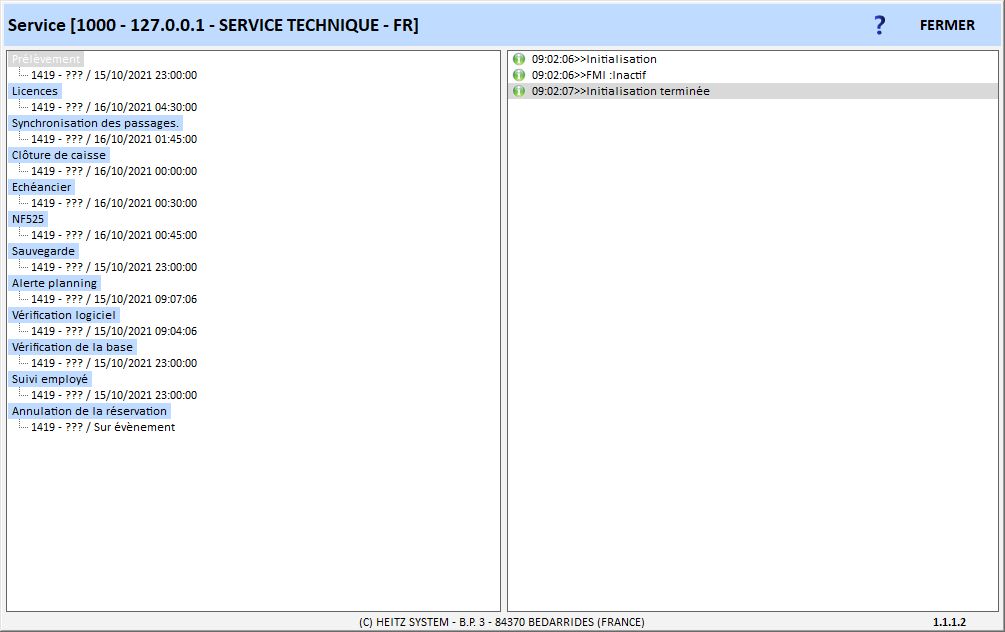The width and height of the screenshot is (1005, 632).
Task: Select the Vérification logiciel node
Action: [64, 315]
